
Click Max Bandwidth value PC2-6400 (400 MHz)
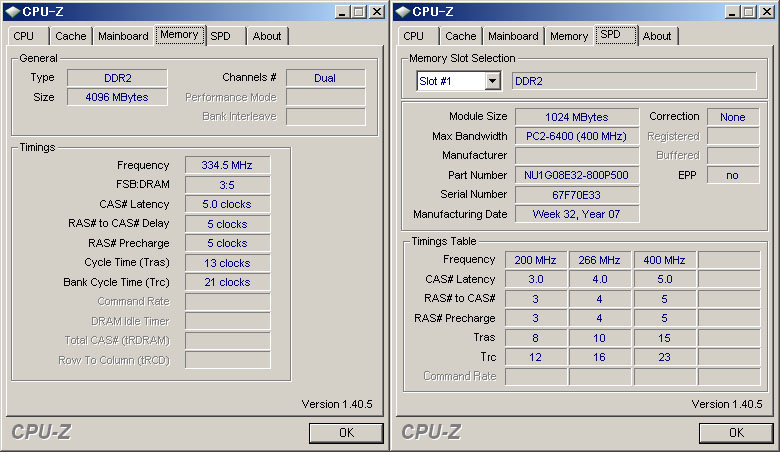pos(577,136)
